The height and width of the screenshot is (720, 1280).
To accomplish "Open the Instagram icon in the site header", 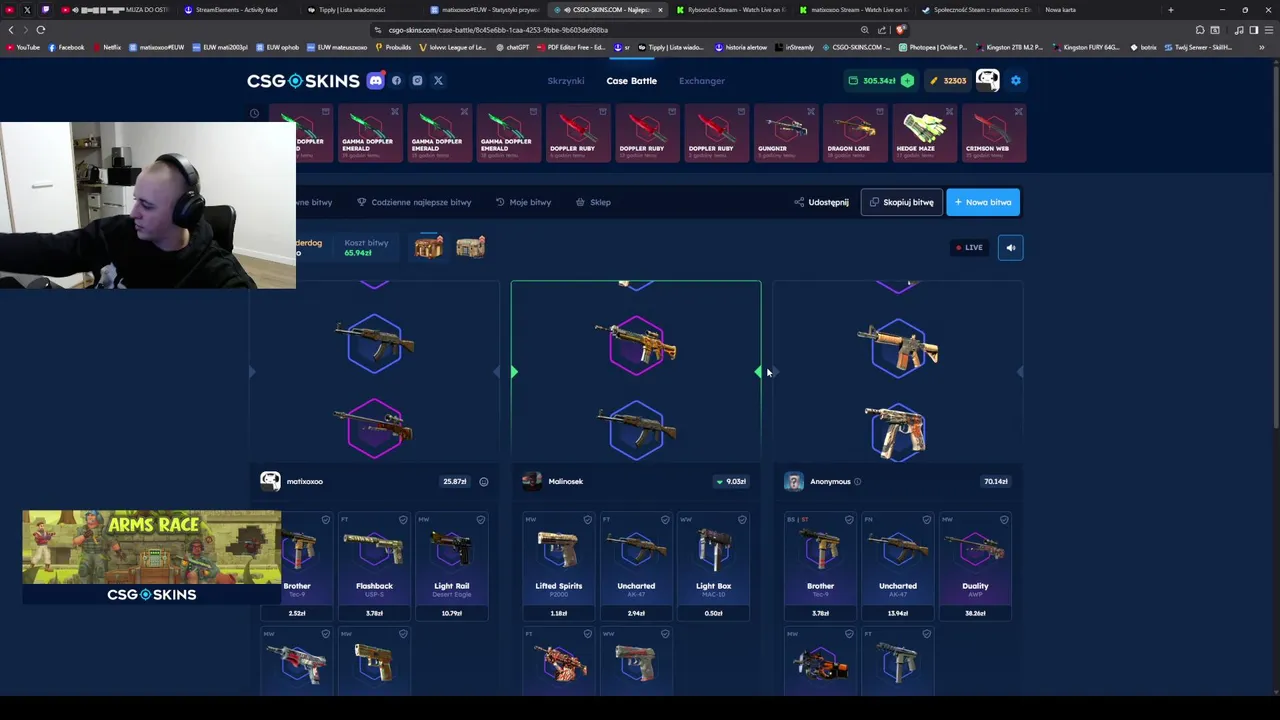I will tap(417, 81).
